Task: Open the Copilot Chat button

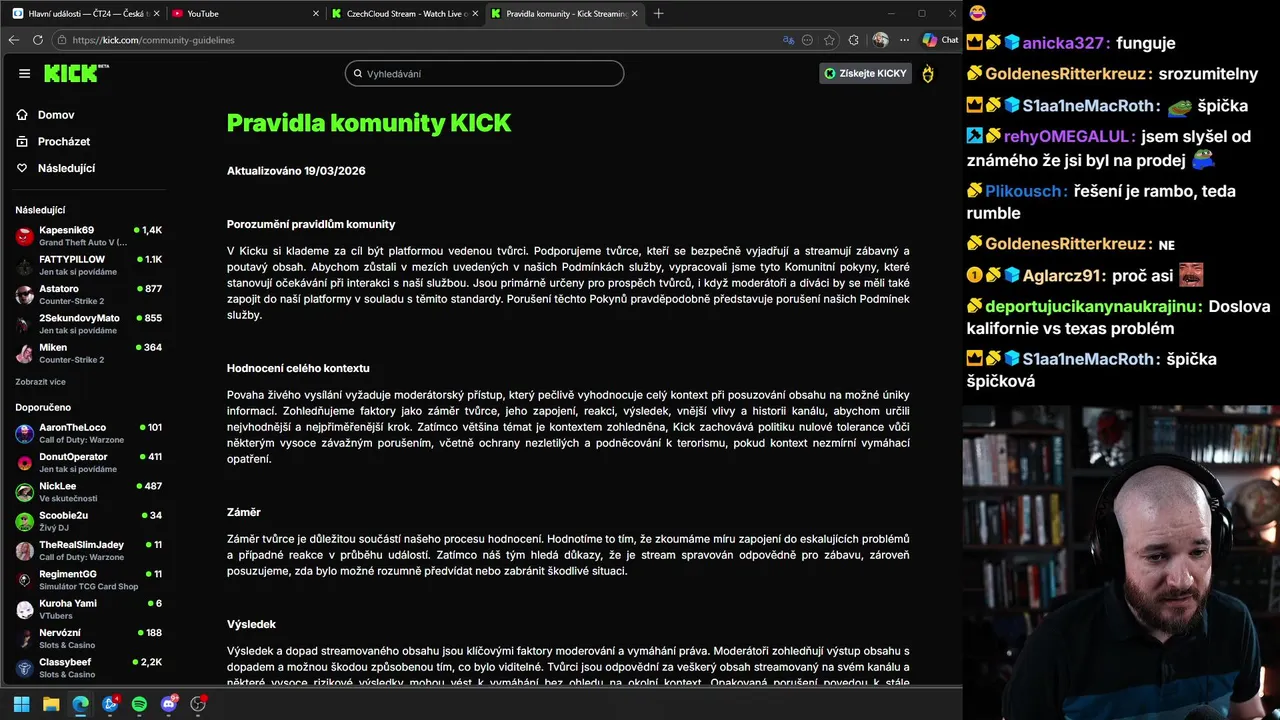Action: tap(940, 40)
